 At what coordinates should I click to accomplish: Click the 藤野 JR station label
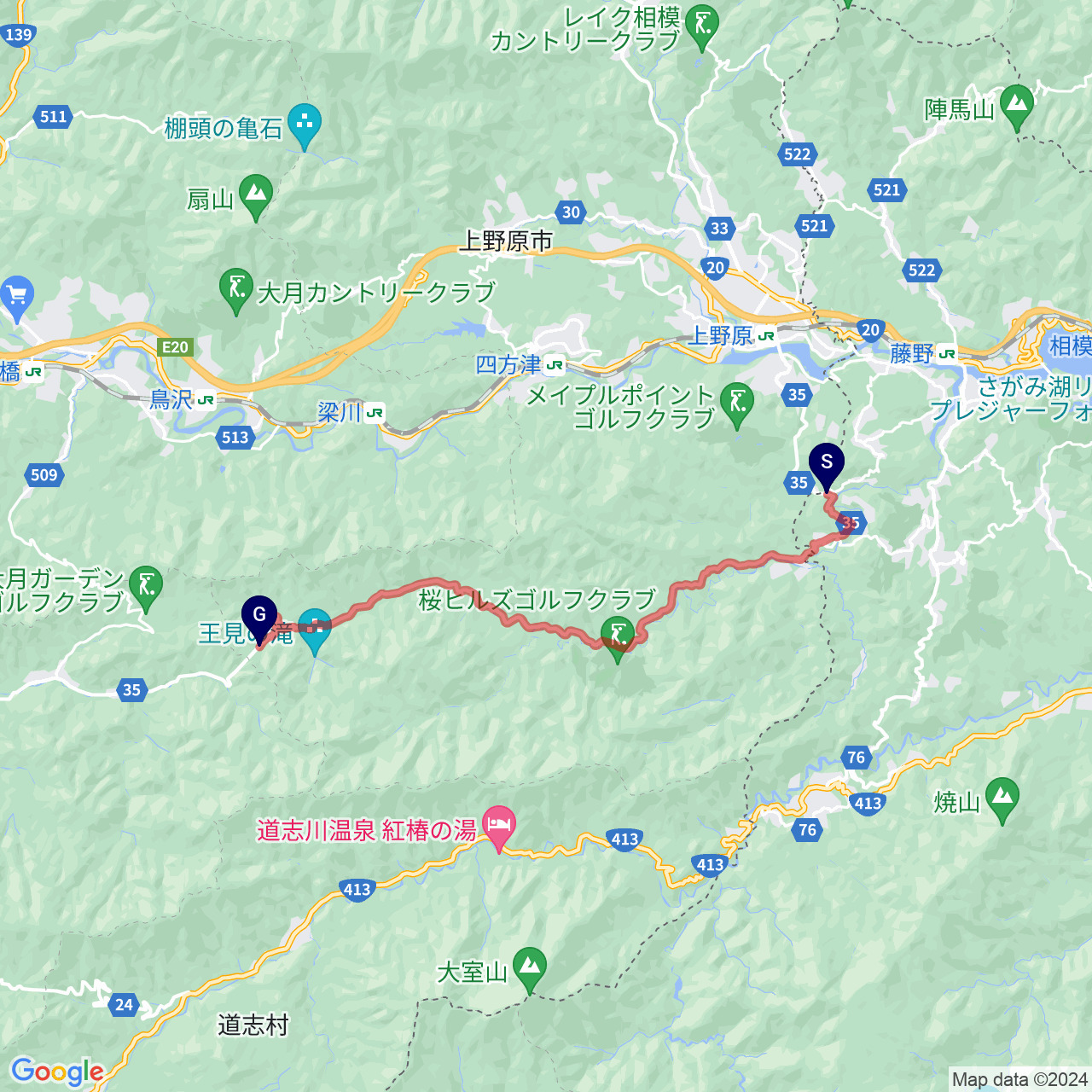pyautogui.click(x=922, y=353)
